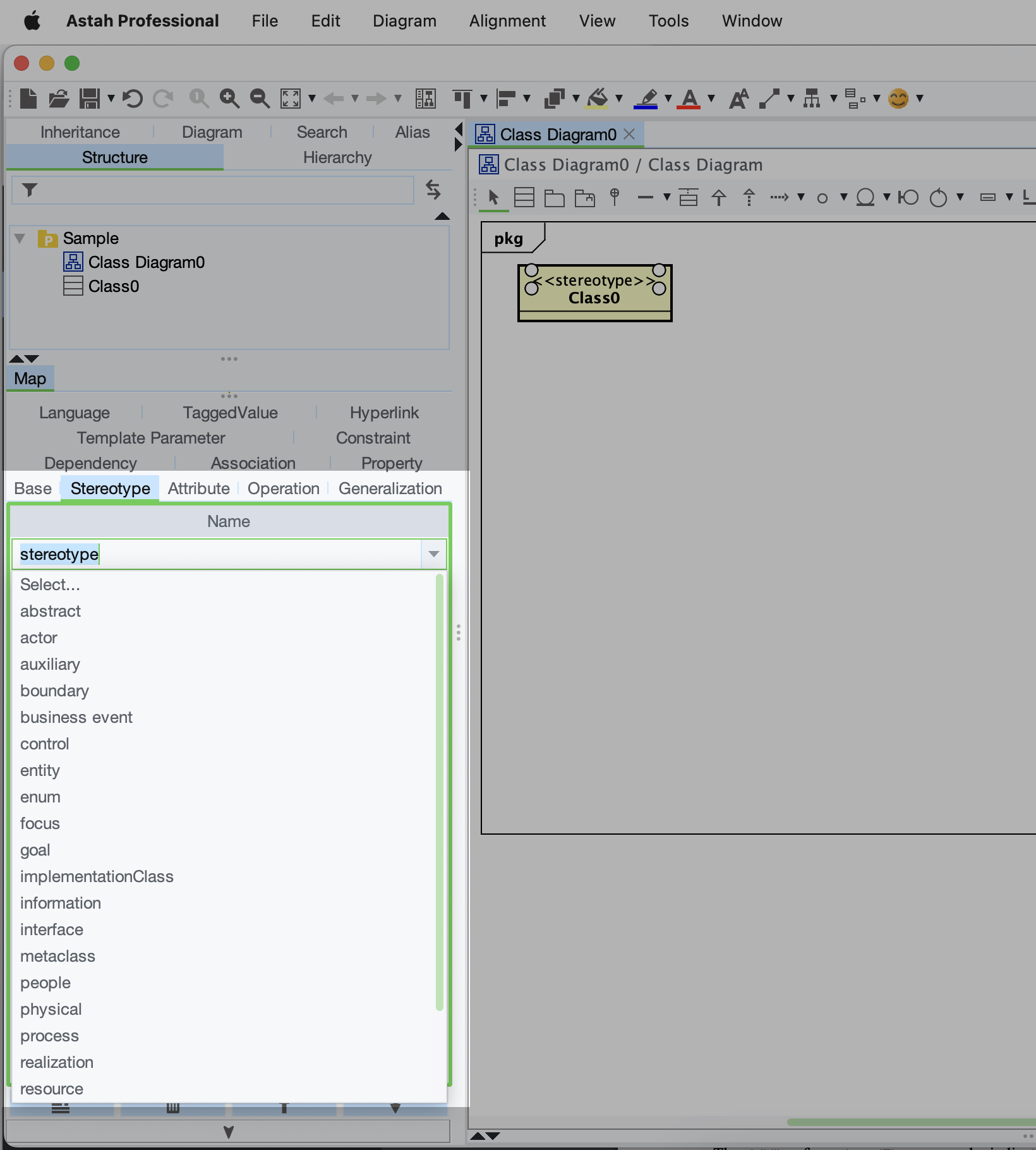Open the stereotype name dropdown arrow
Image resolution: width=1036 pixels, height=1150 pixels.
433,554
